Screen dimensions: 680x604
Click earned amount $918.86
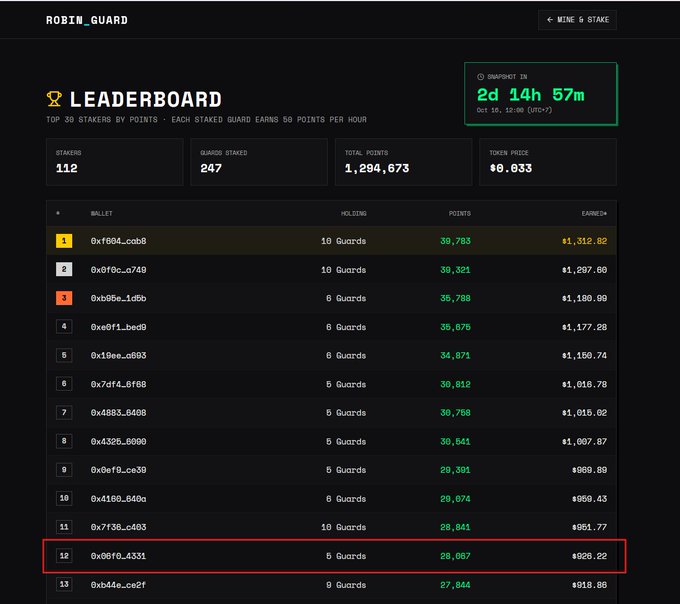click(x=590, y=585)
